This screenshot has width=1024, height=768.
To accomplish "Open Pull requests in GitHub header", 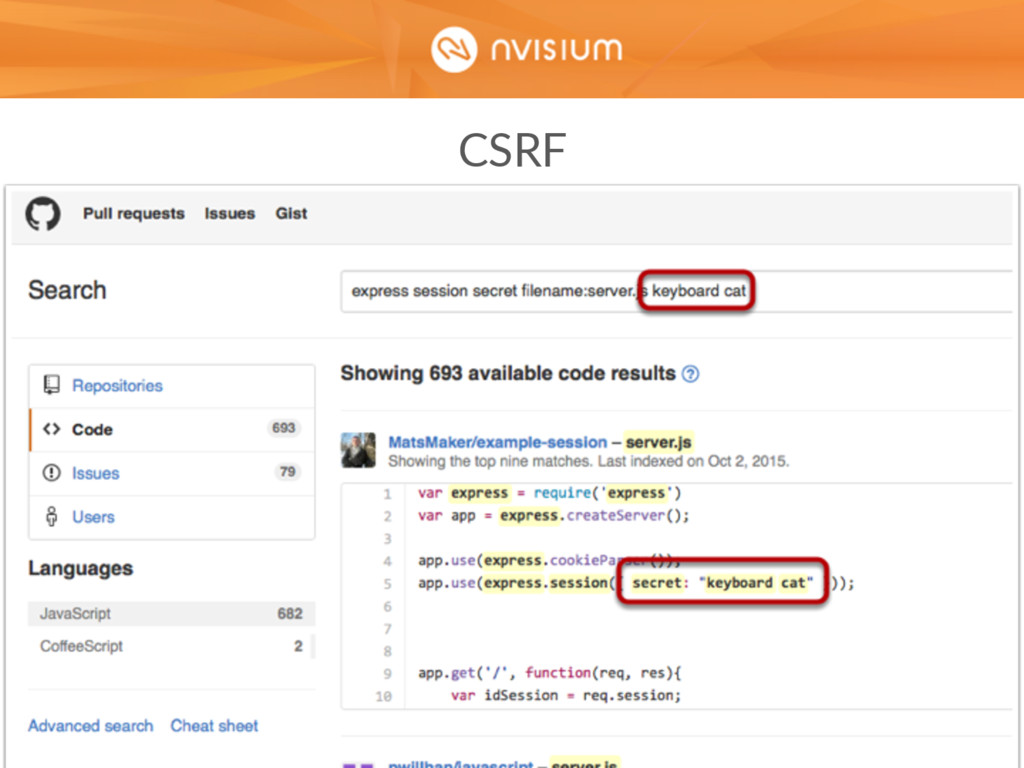I will tap(134, 214).
